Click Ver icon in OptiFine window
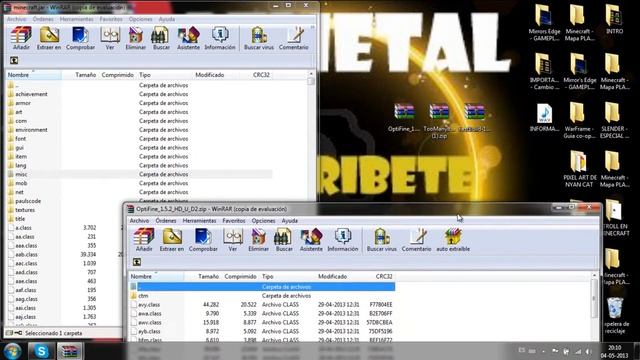640x360 pixels. [x=233, y=240]
